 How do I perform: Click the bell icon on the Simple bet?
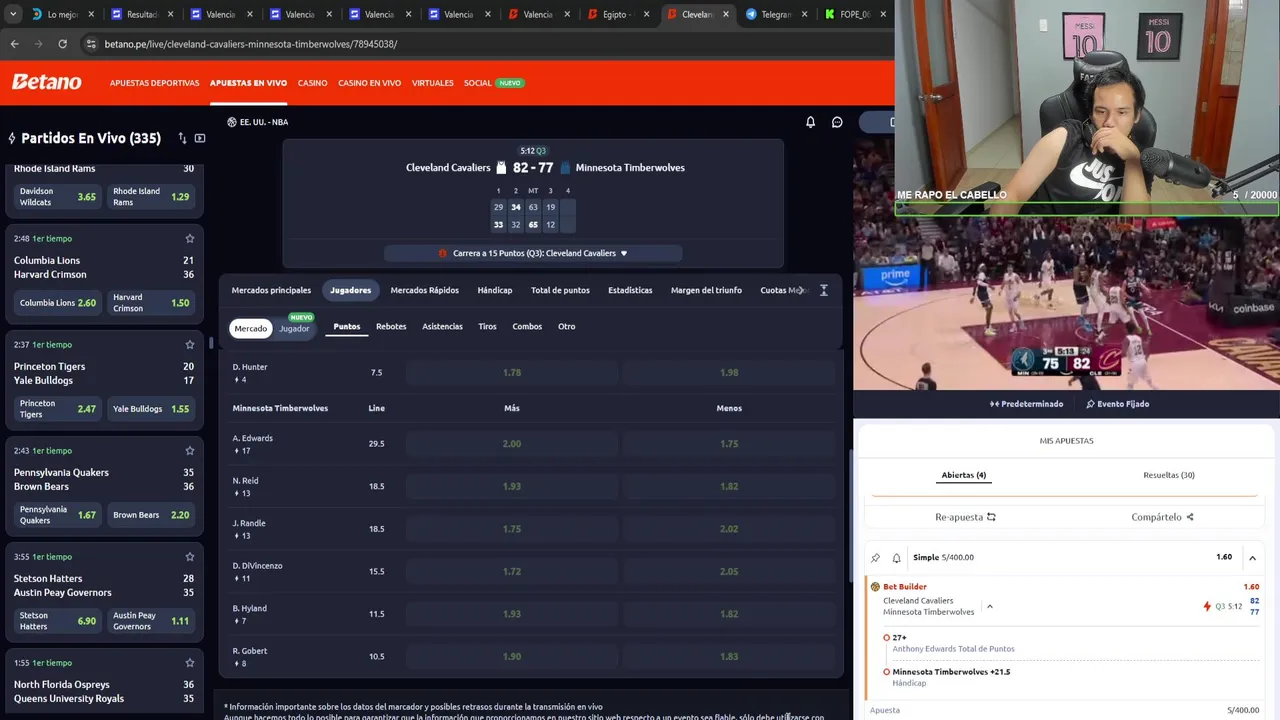[896, 558]
